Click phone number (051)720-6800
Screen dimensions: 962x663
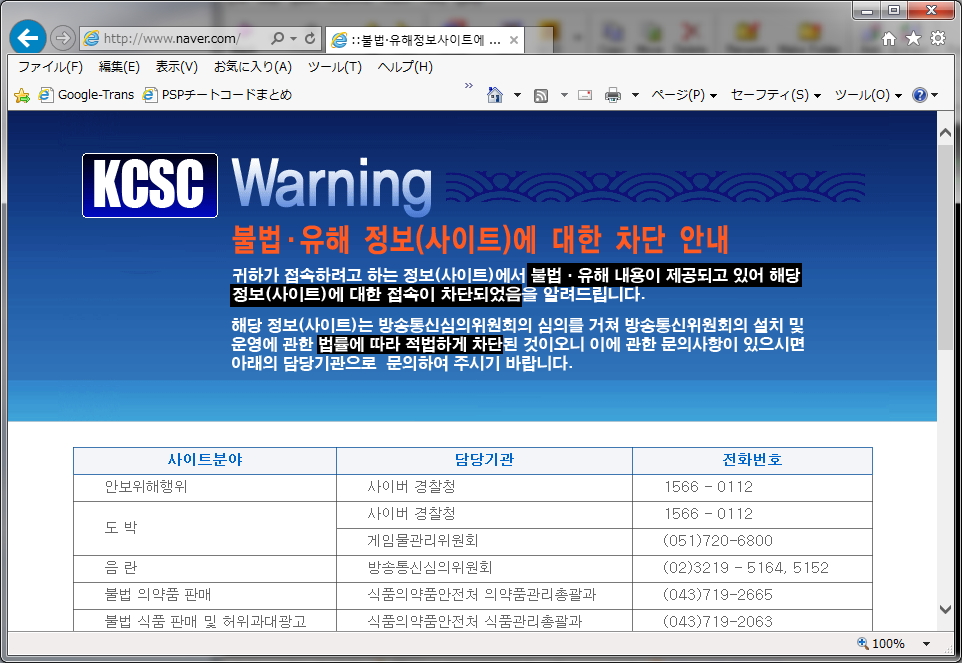[717, 541]
